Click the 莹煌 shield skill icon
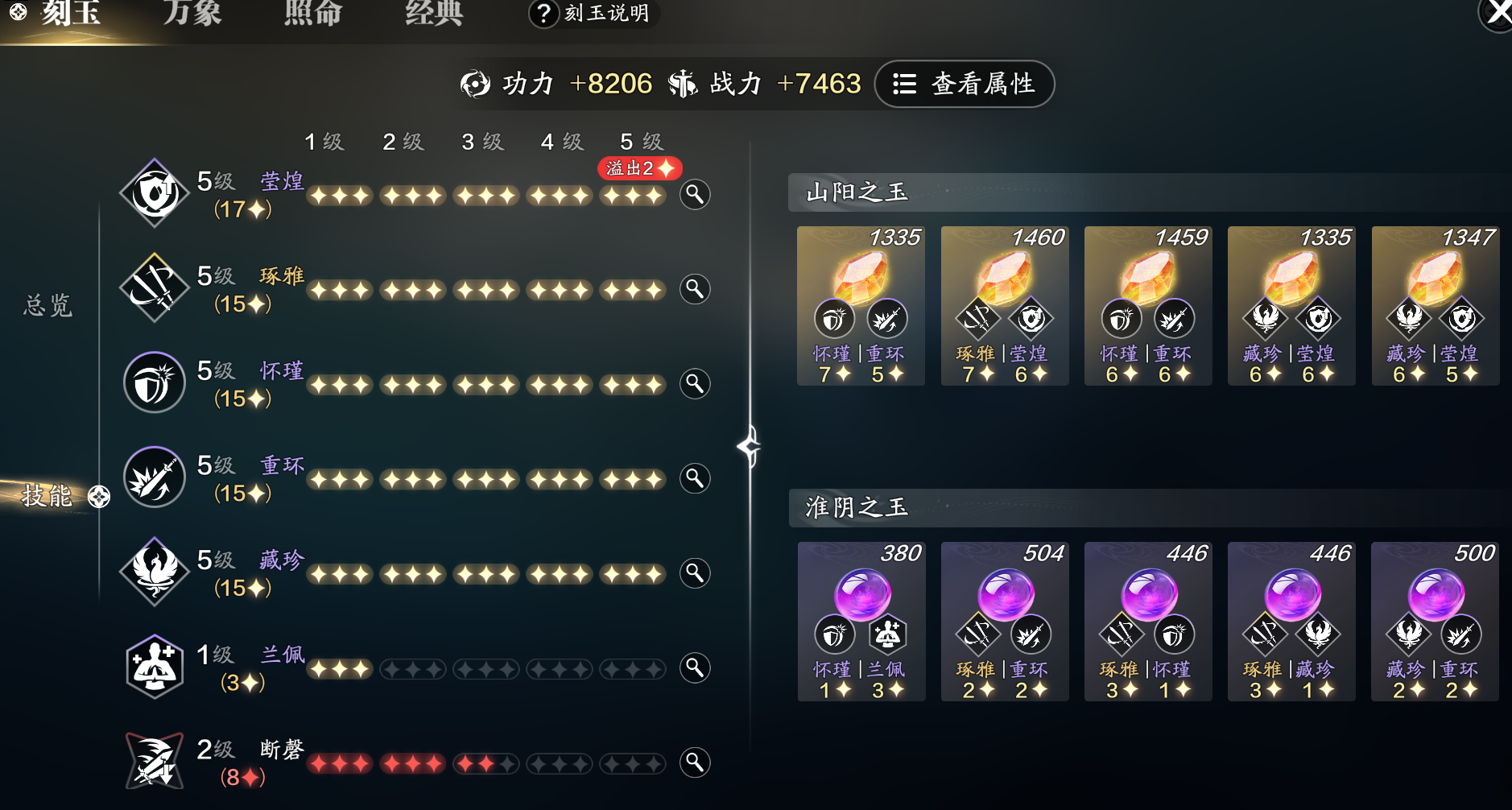The height and width of the screenshot is (810, 1512). [x=155, y=193]
